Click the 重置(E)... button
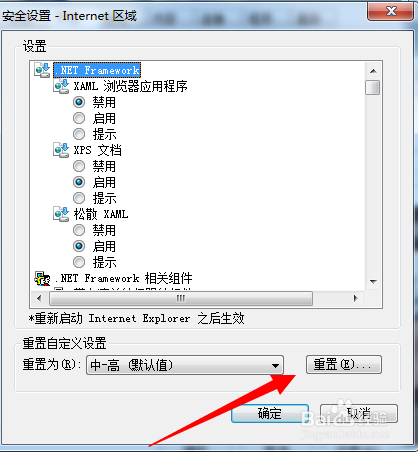 click(x=344, y=364)
